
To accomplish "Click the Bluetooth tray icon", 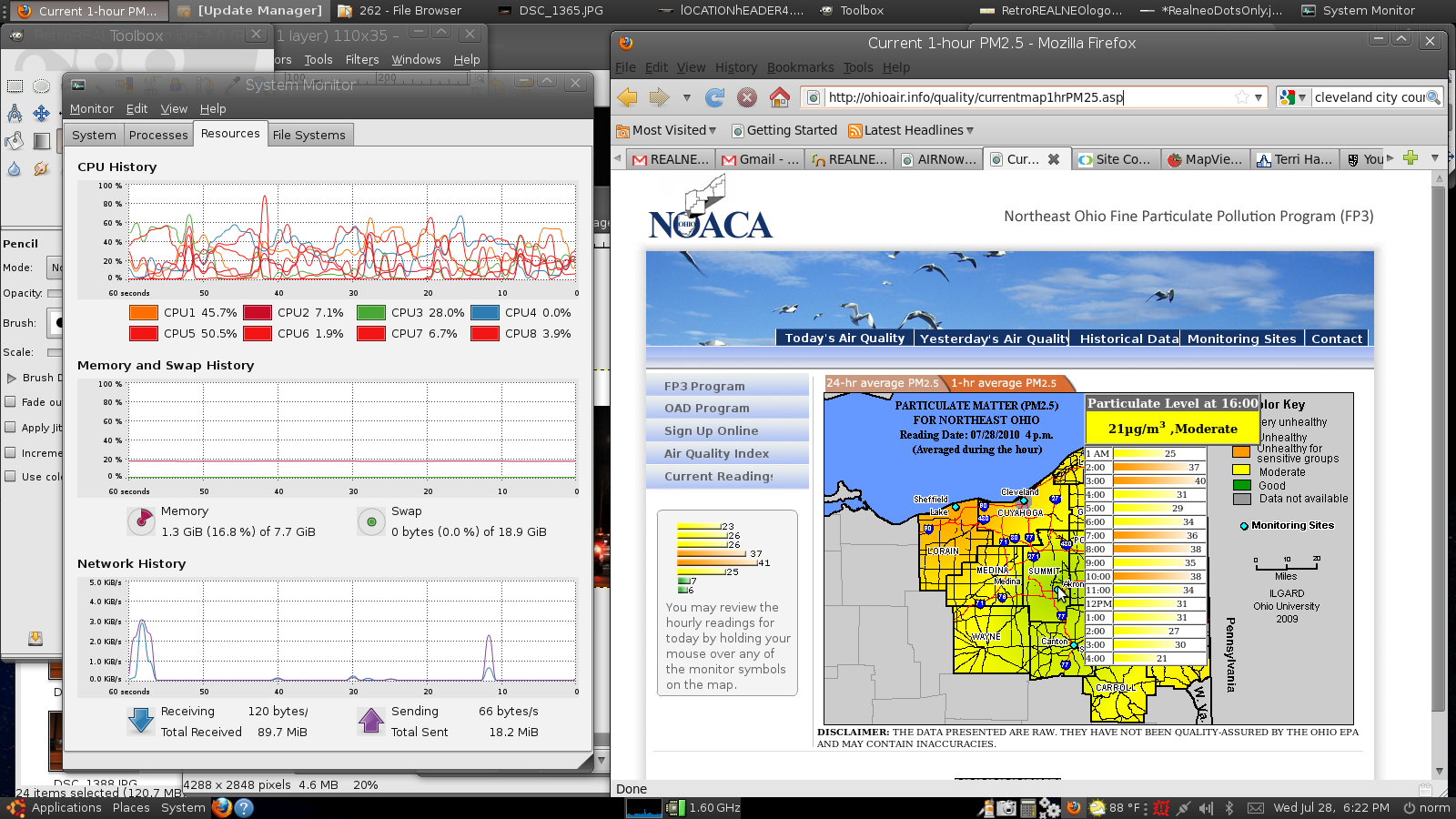I will click(x=1229, y=808).
